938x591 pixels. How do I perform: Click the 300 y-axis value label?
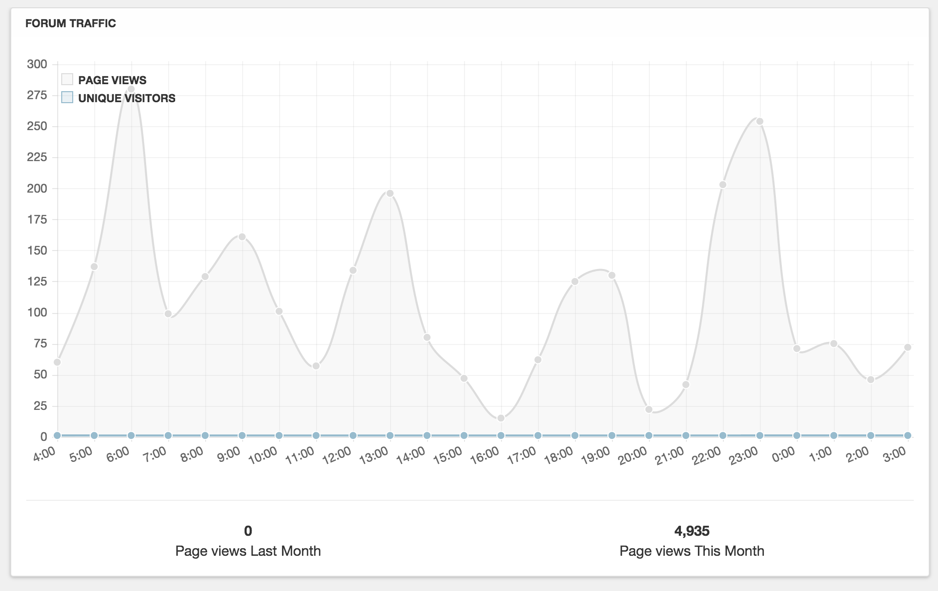[37, 64]
